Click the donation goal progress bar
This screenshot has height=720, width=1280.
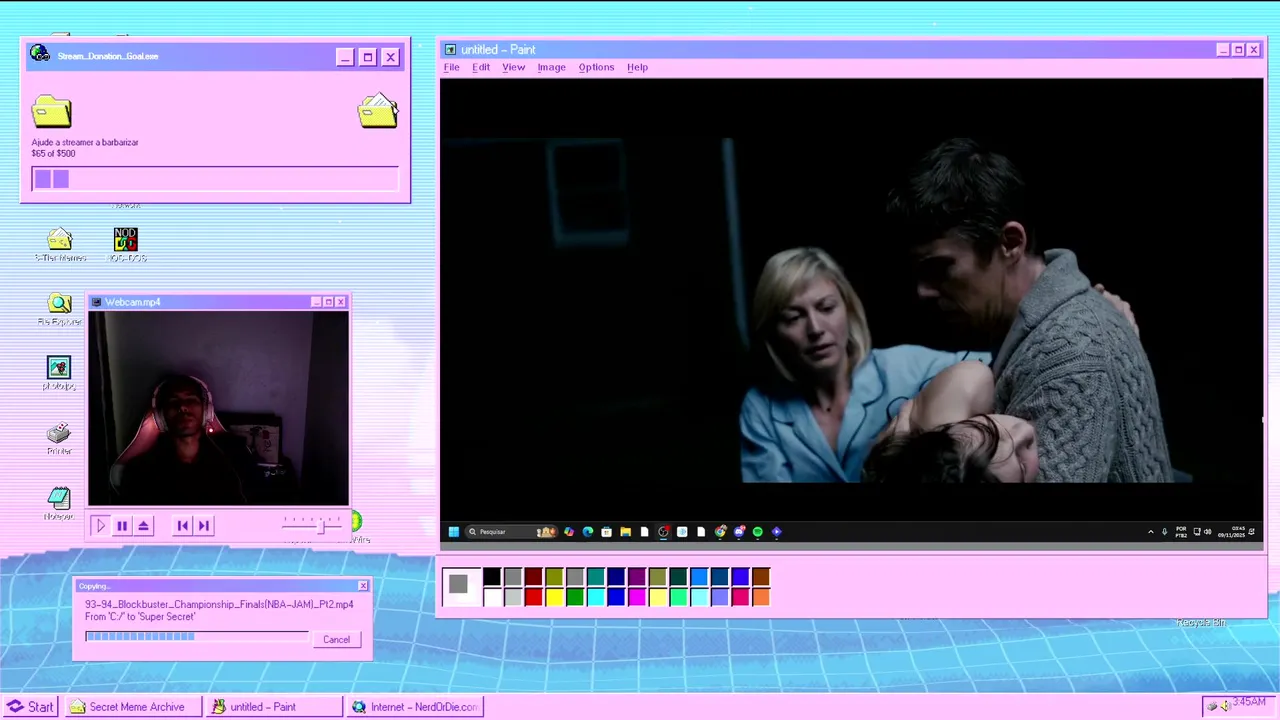tap(215, 179)
